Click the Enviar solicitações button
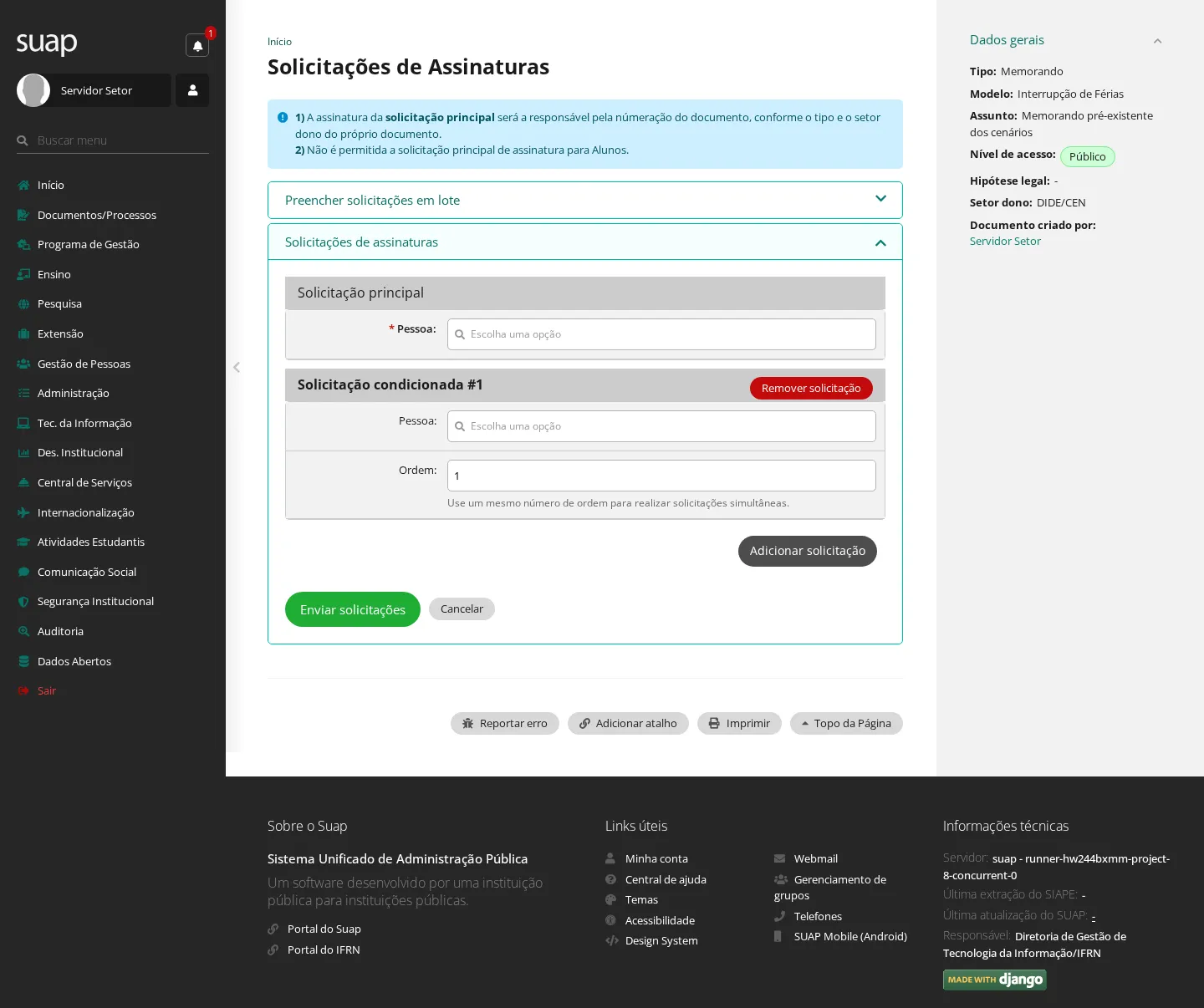The image size is (1204, 1008). pyautogui.click(x=353, y=609)
